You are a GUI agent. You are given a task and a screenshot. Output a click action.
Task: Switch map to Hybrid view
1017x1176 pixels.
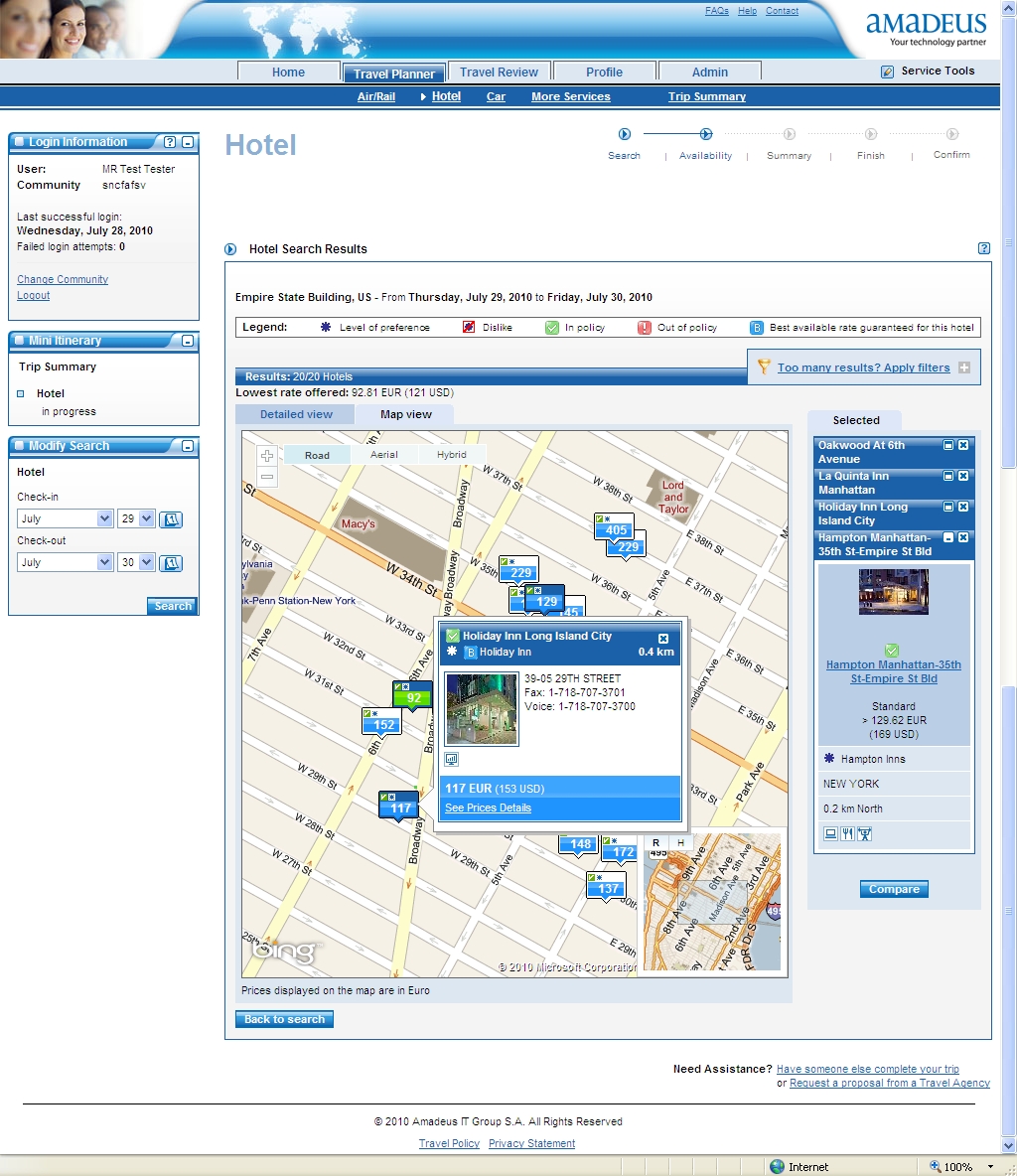tap(452, 455)
